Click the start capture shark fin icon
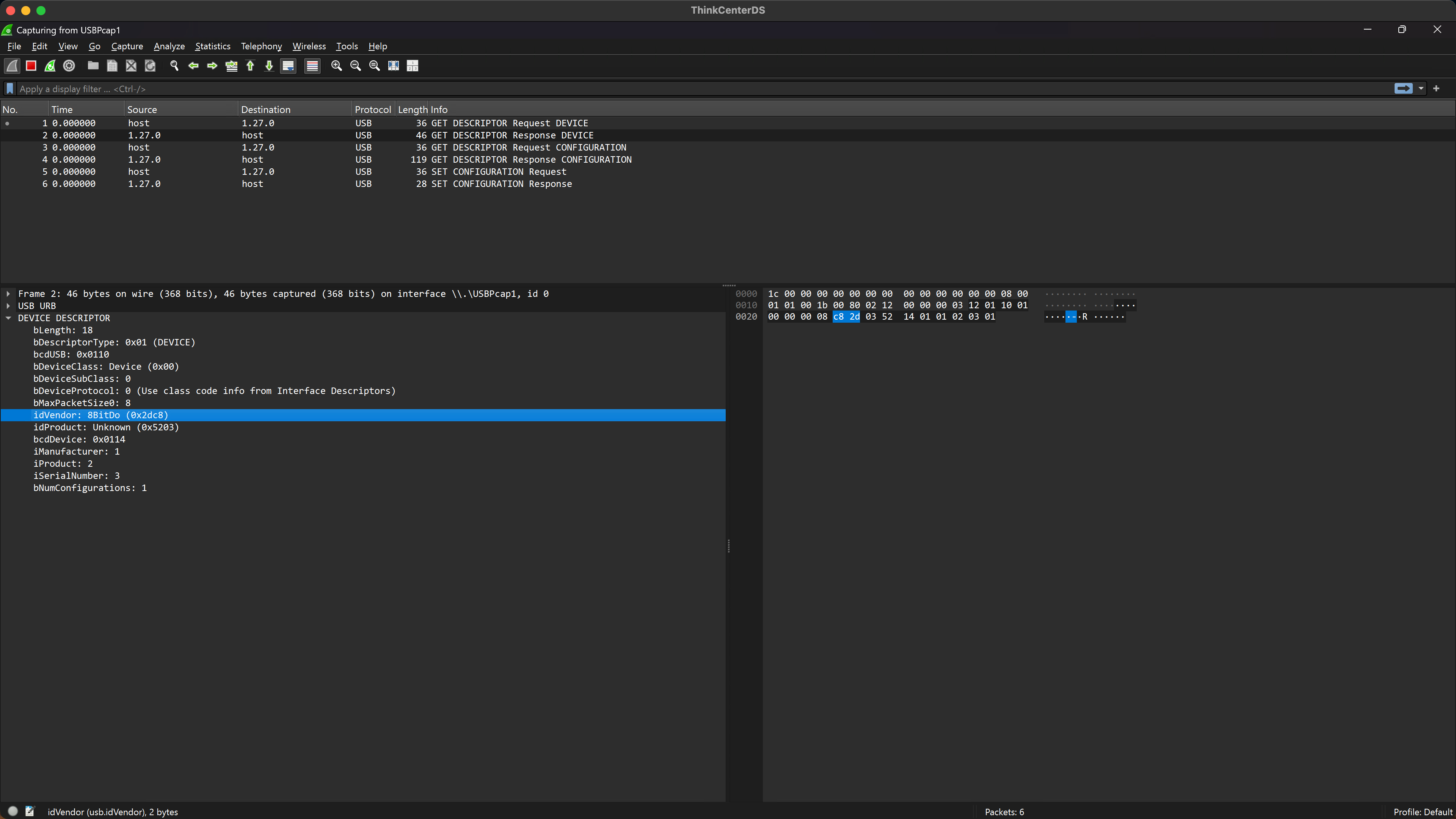 [13, 66]
